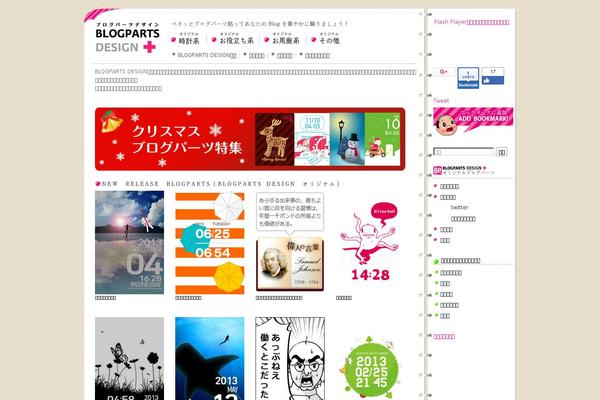Image resolution: width=600 pixels, height=400 pixels.
Task: Click the caption under the Samuel Johnson widget
Action: pyautogui.click(x=279, y=298)
